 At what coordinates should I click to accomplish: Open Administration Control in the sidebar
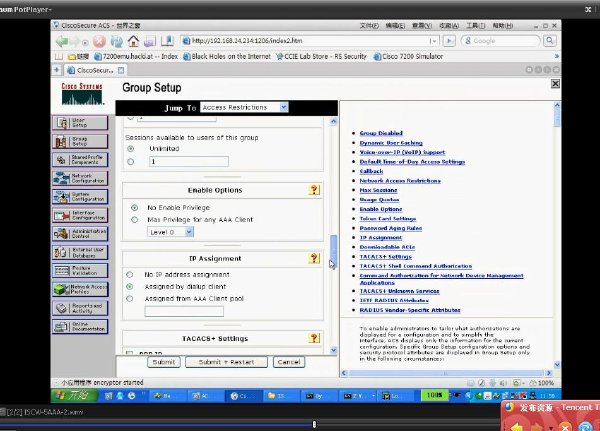(80, 233)
